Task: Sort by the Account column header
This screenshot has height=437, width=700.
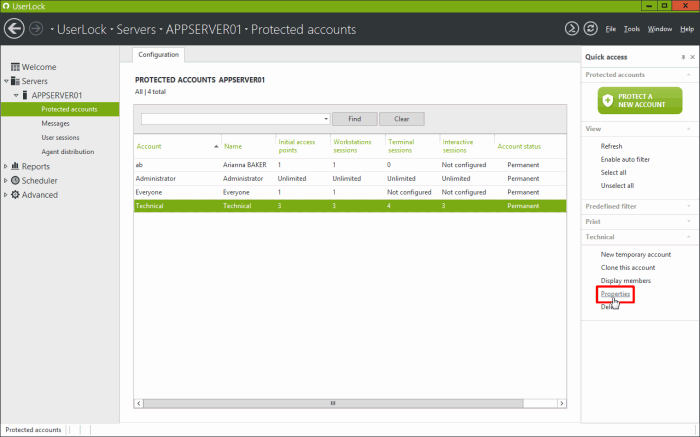Action: [x=177, y=146]
